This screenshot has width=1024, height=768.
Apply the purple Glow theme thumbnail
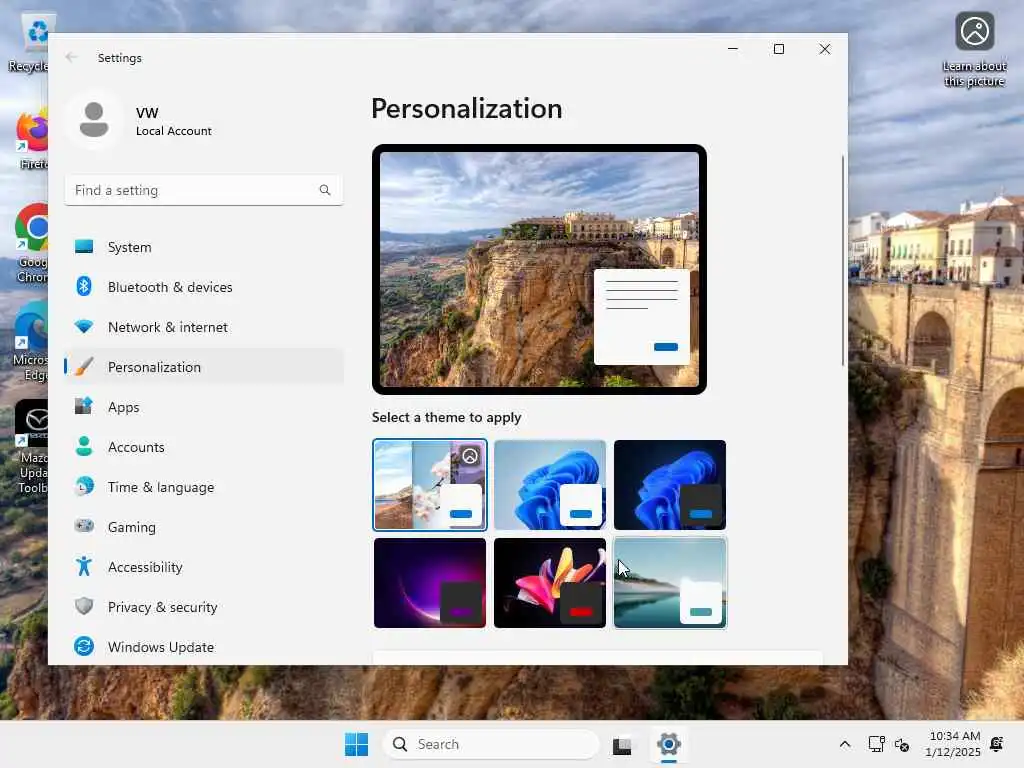(430, 583)
